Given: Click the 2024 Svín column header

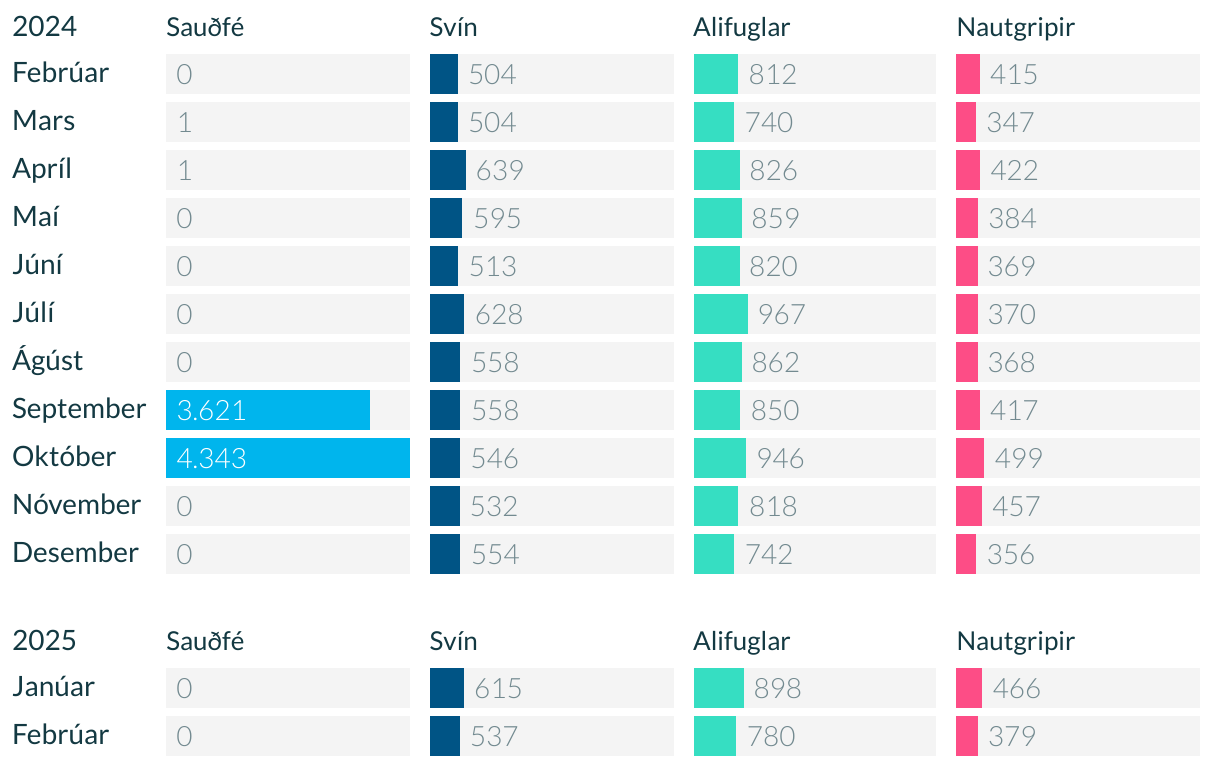Looking at the screenshot, I should [454, 27].
